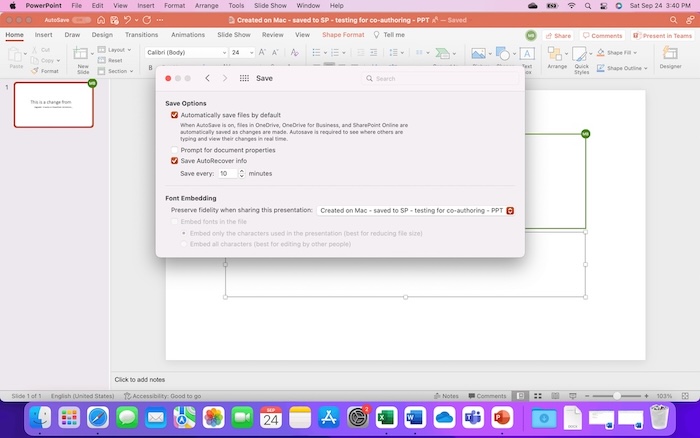Image resolution: width=700 pixels, height=438 pixels.
Task: Switch to Slide Sorter view in the status bar
Action: click(x=538, y=396)
